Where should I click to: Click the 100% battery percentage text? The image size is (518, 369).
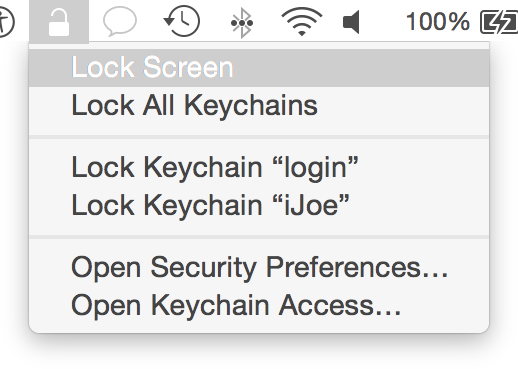[438, 22]
